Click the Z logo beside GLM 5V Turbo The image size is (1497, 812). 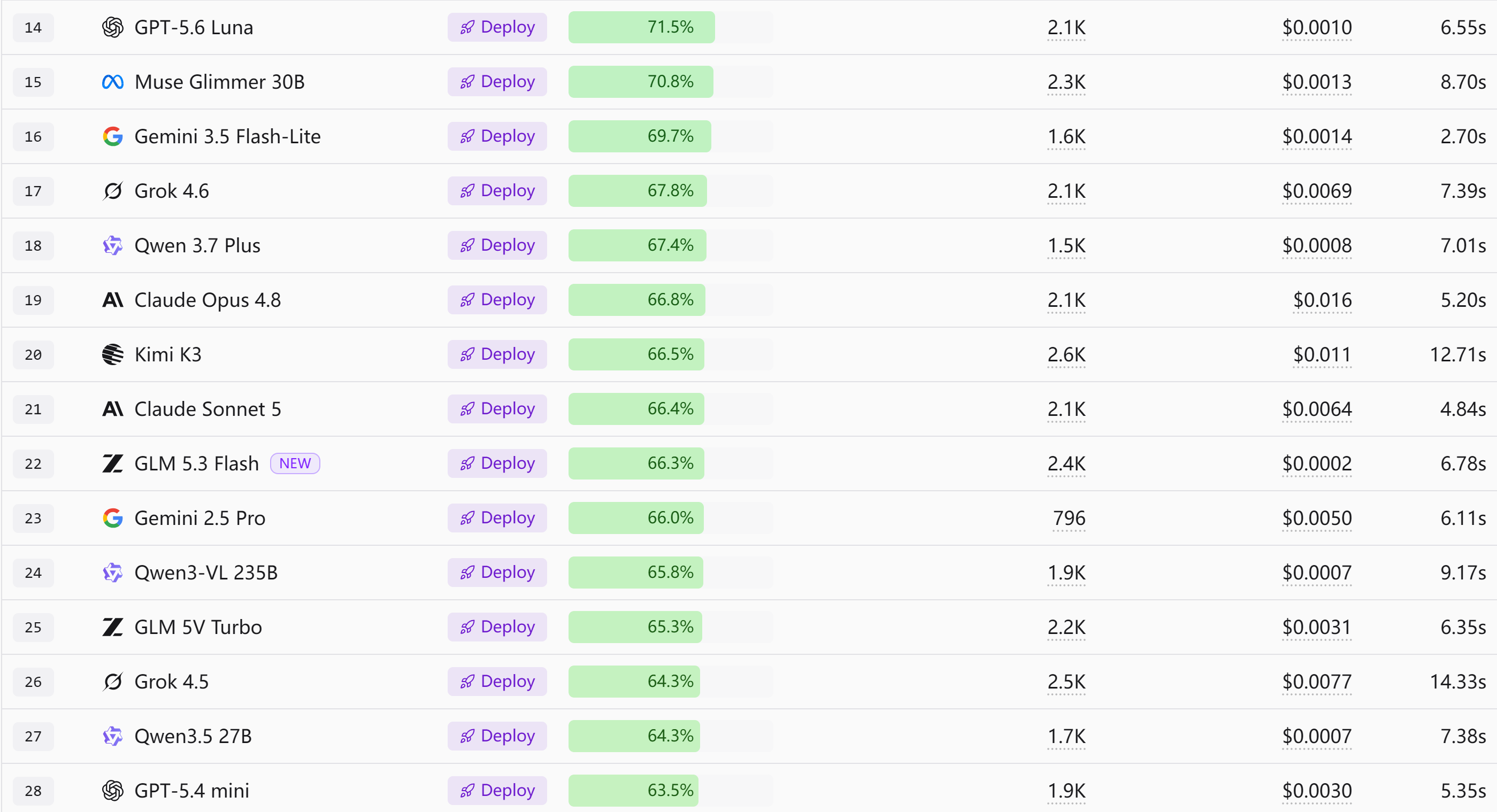point(113,627)
